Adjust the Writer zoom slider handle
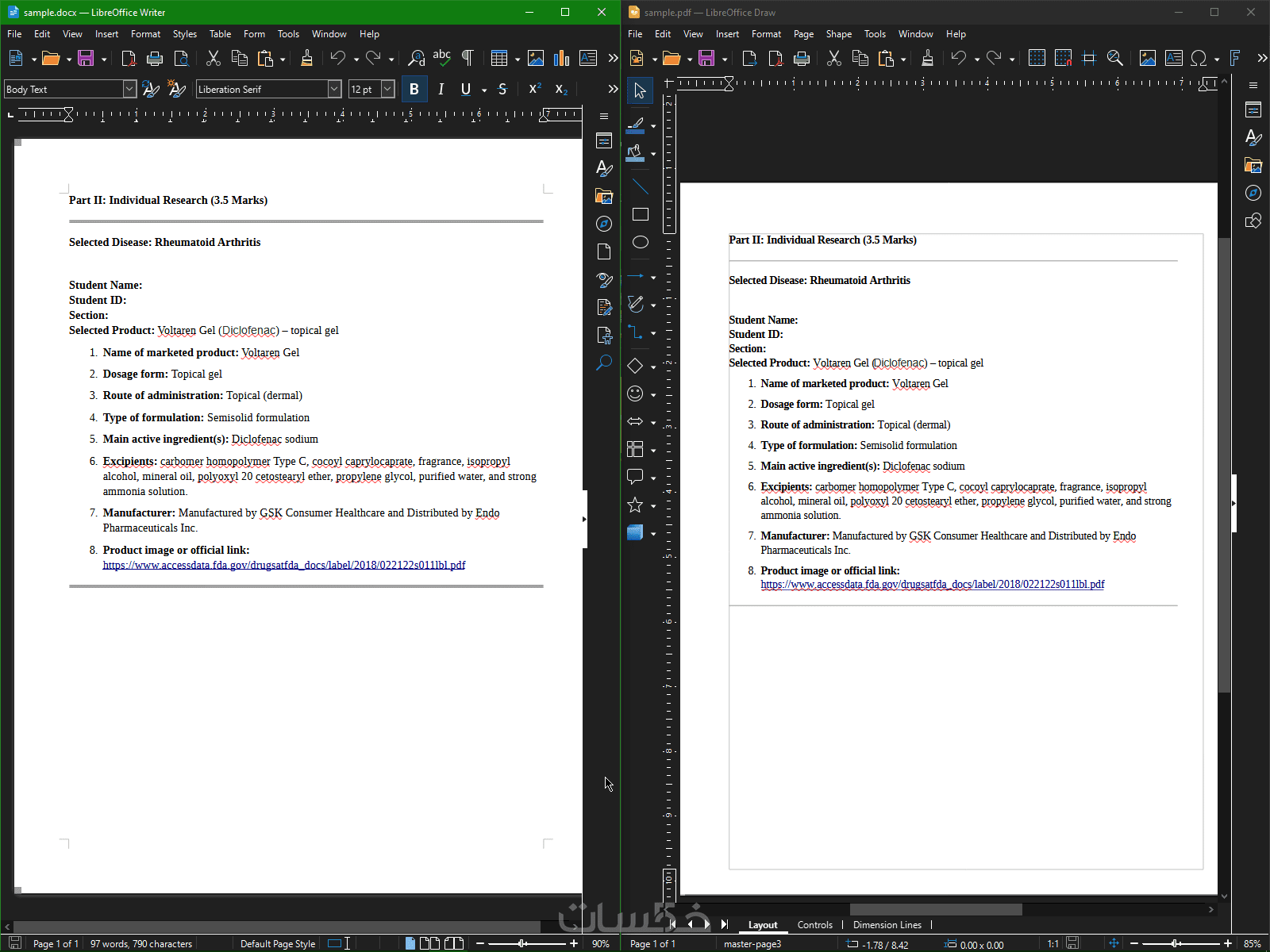1270x952 pixels. pyautogui.click(x=521, y=943)
